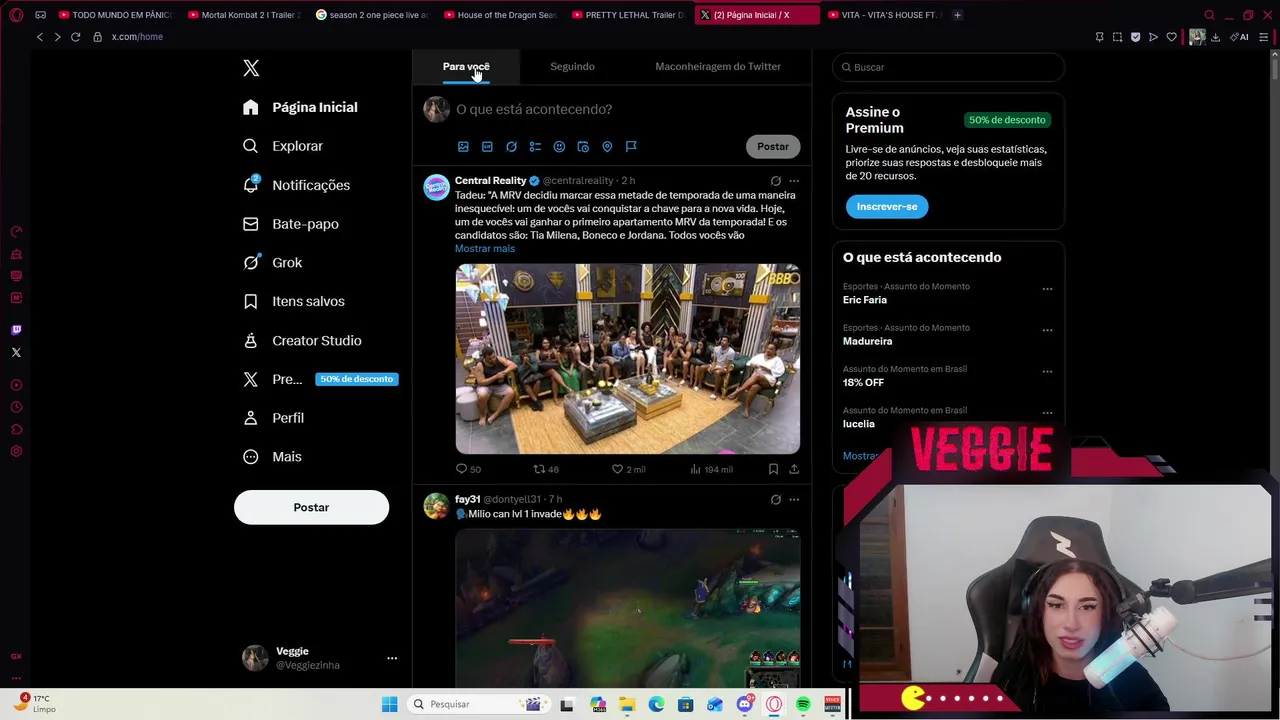Image resolution: width=1280 pixels, height=720 pixels.
Task: Open Windows Start menu
Action: (389, 704)
